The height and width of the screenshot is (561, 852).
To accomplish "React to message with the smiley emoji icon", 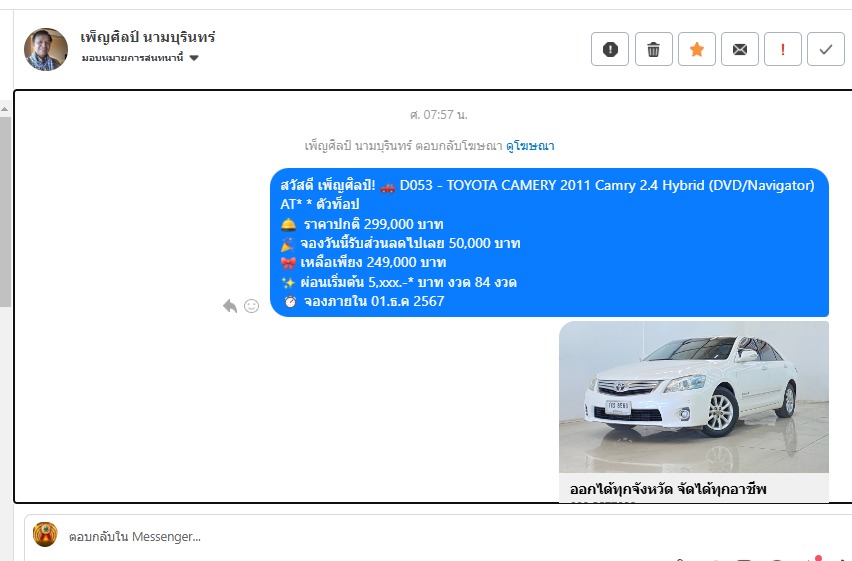I will pos(251,306).
